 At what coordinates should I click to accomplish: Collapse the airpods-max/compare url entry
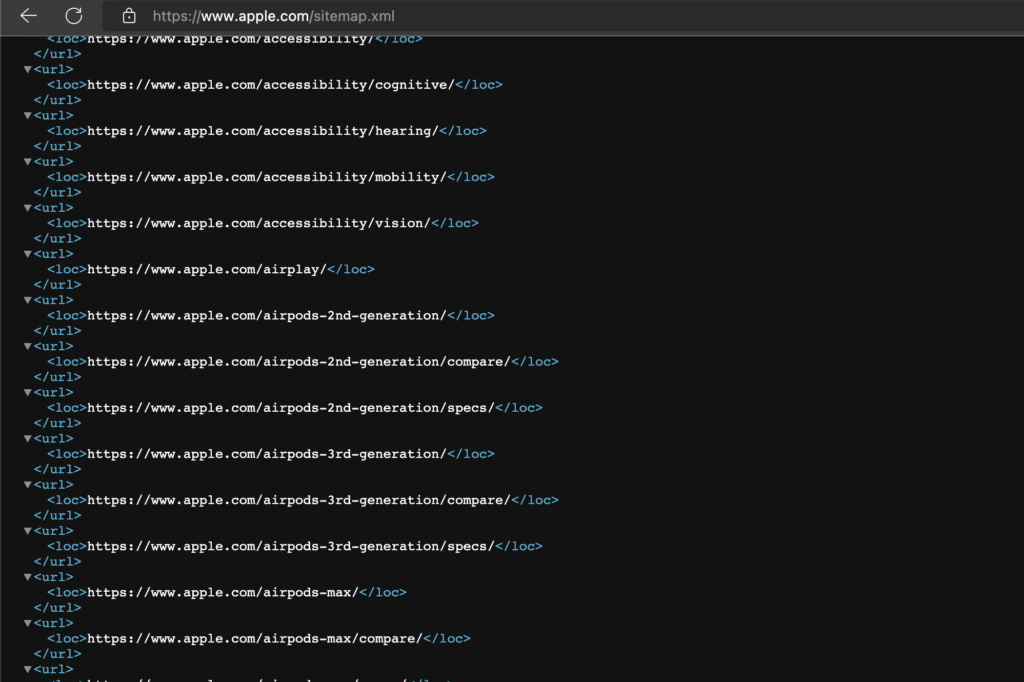click(x=27, y=622)
